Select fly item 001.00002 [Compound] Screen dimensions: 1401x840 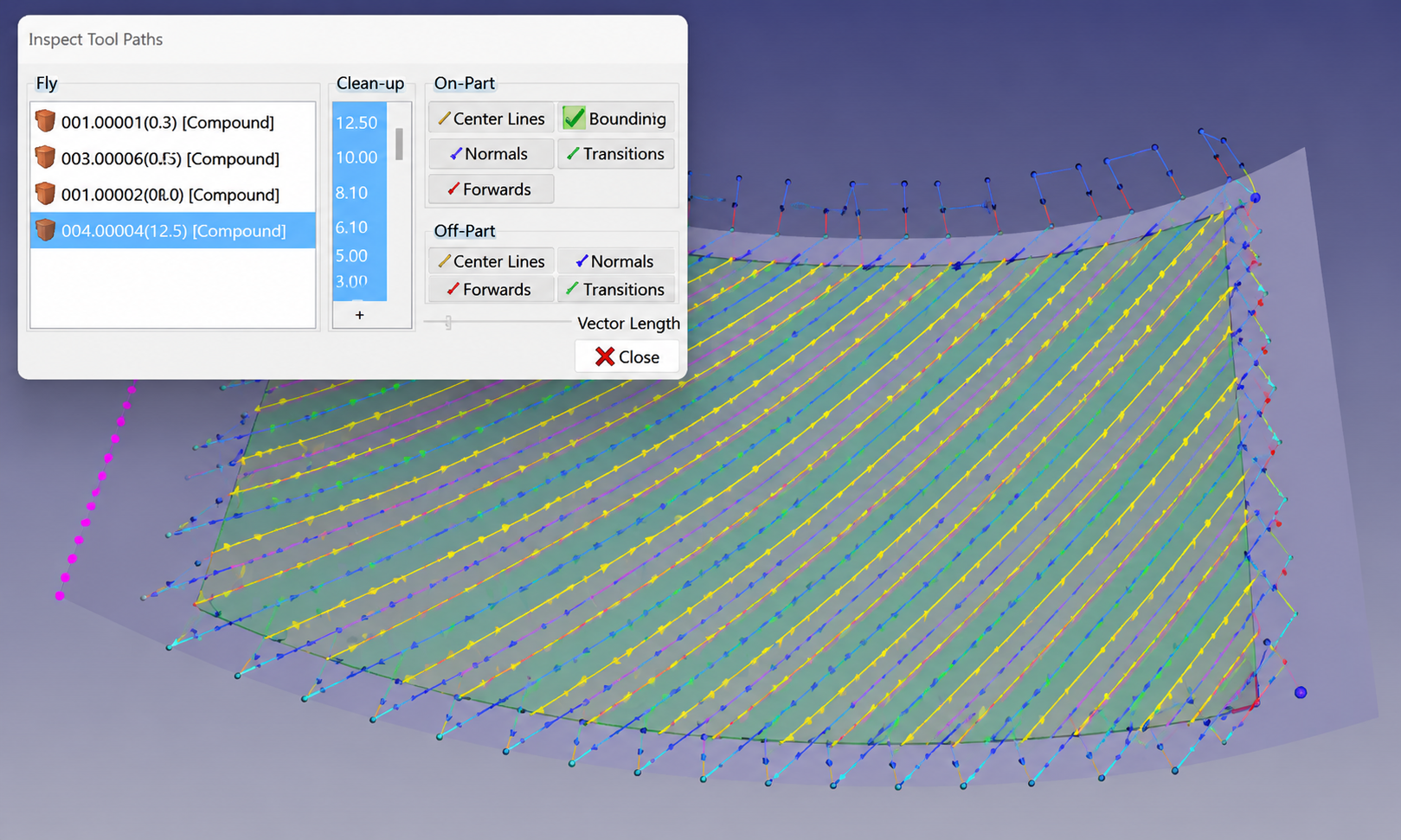pos(173,195)
